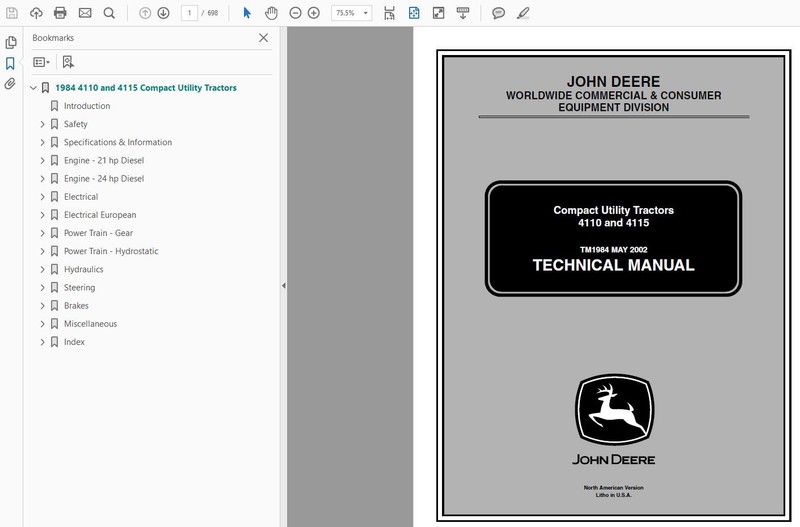Click TM1984 MAY 2002 text
Screen dimensions: 800x527
(x=614, y=250)
